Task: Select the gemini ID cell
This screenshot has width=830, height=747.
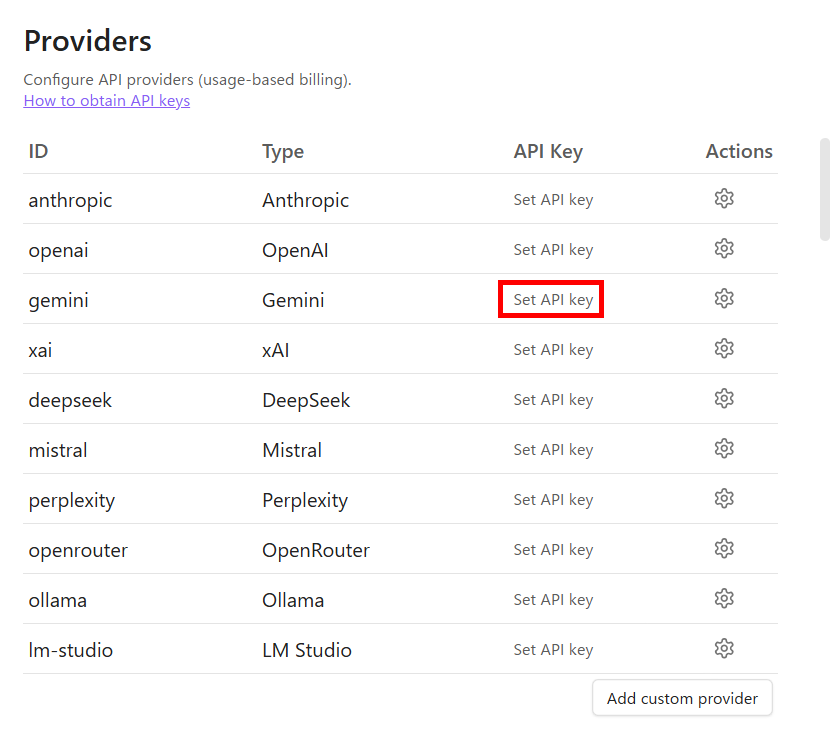Action: click(58, 301)
